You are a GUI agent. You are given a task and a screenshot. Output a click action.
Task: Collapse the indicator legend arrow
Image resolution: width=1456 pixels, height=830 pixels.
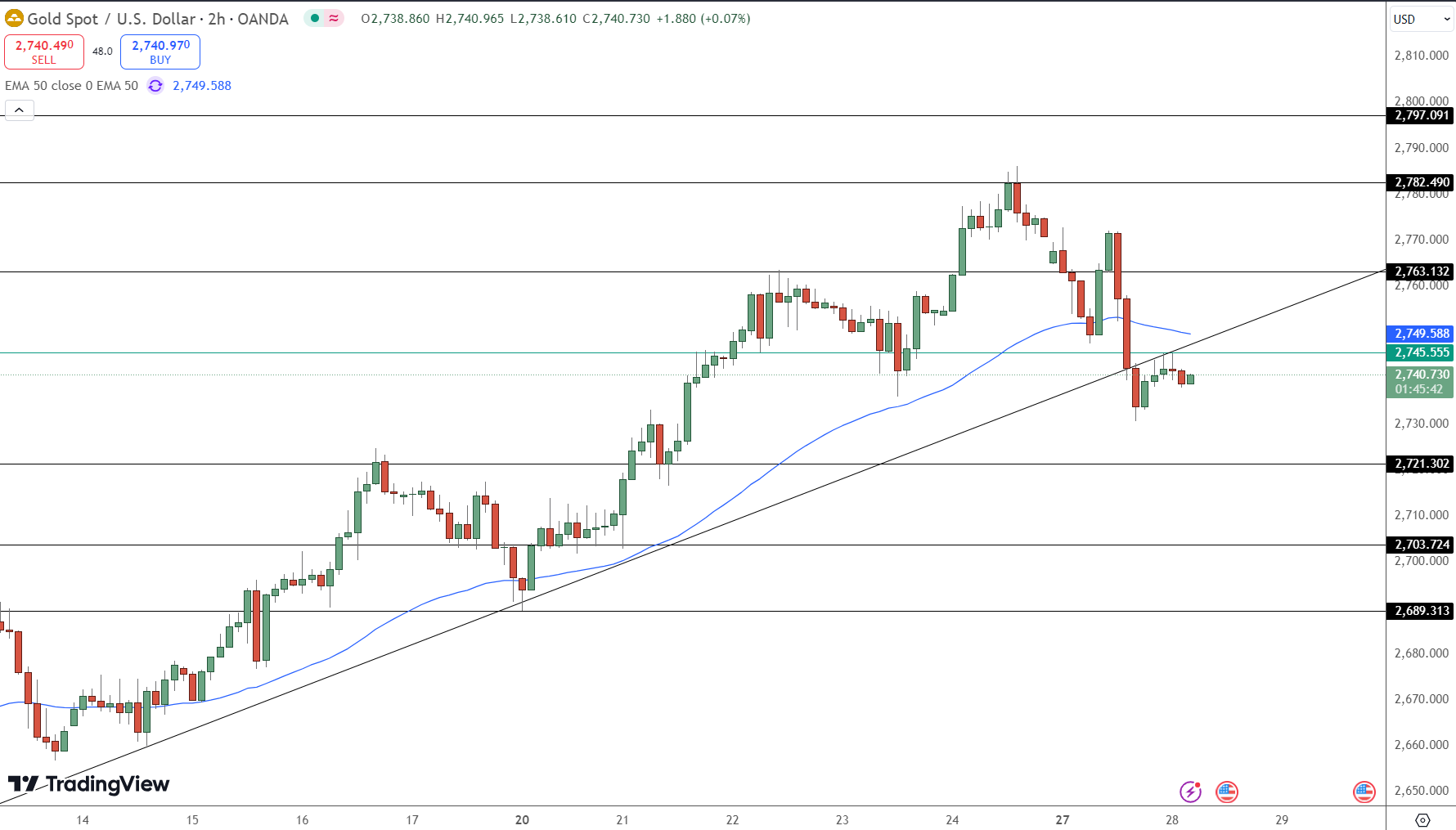click(20, 110)
